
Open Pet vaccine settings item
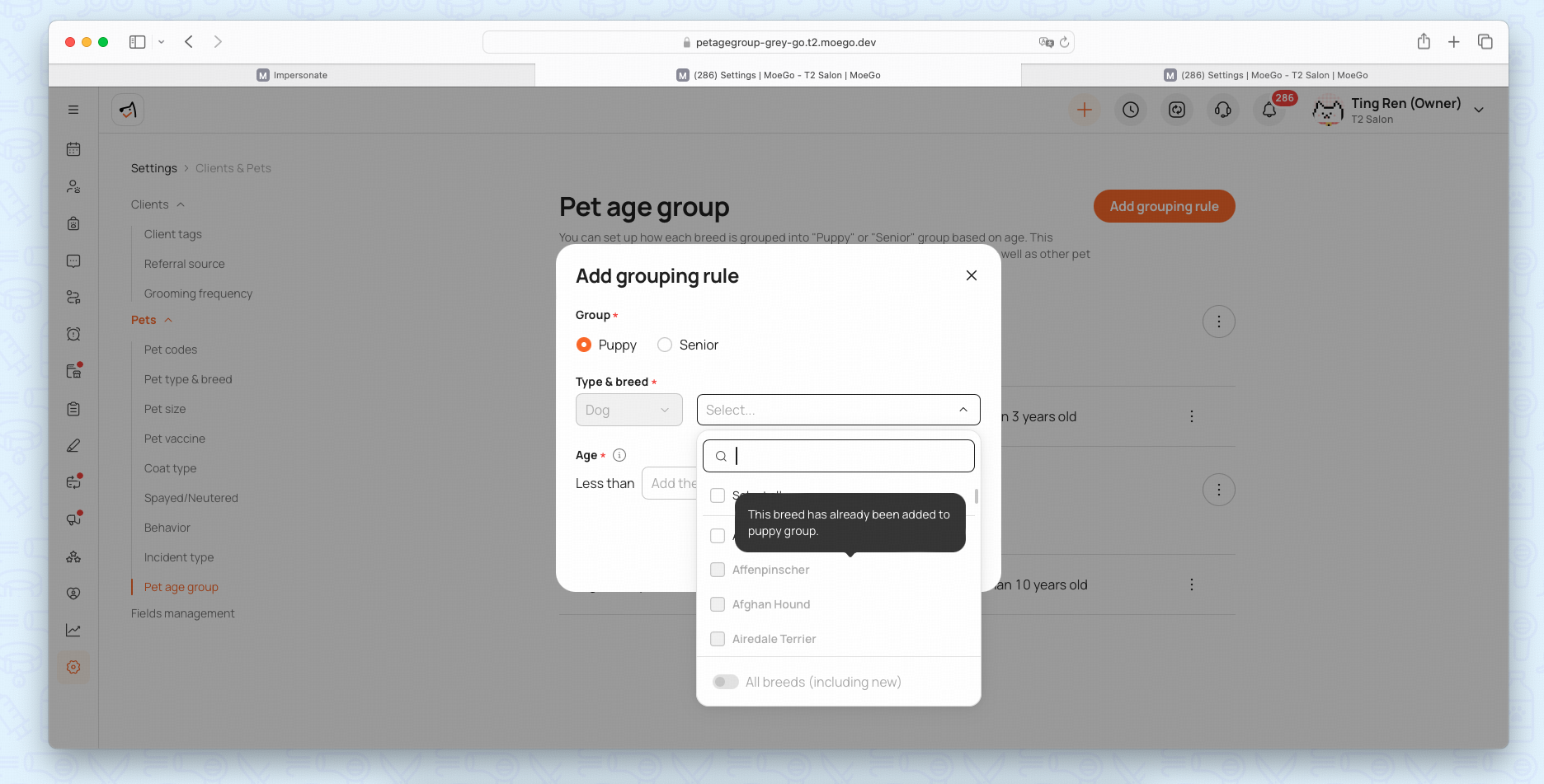point(174,439)
